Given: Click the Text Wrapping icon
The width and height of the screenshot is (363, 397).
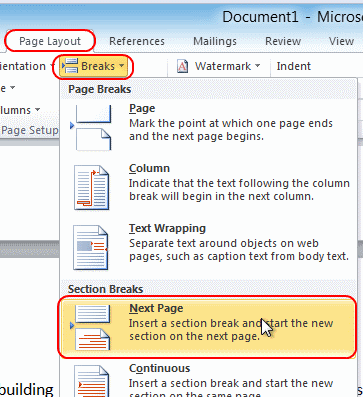Looking at the screenshot, I should pyautogui.click(x=91, y=247).
